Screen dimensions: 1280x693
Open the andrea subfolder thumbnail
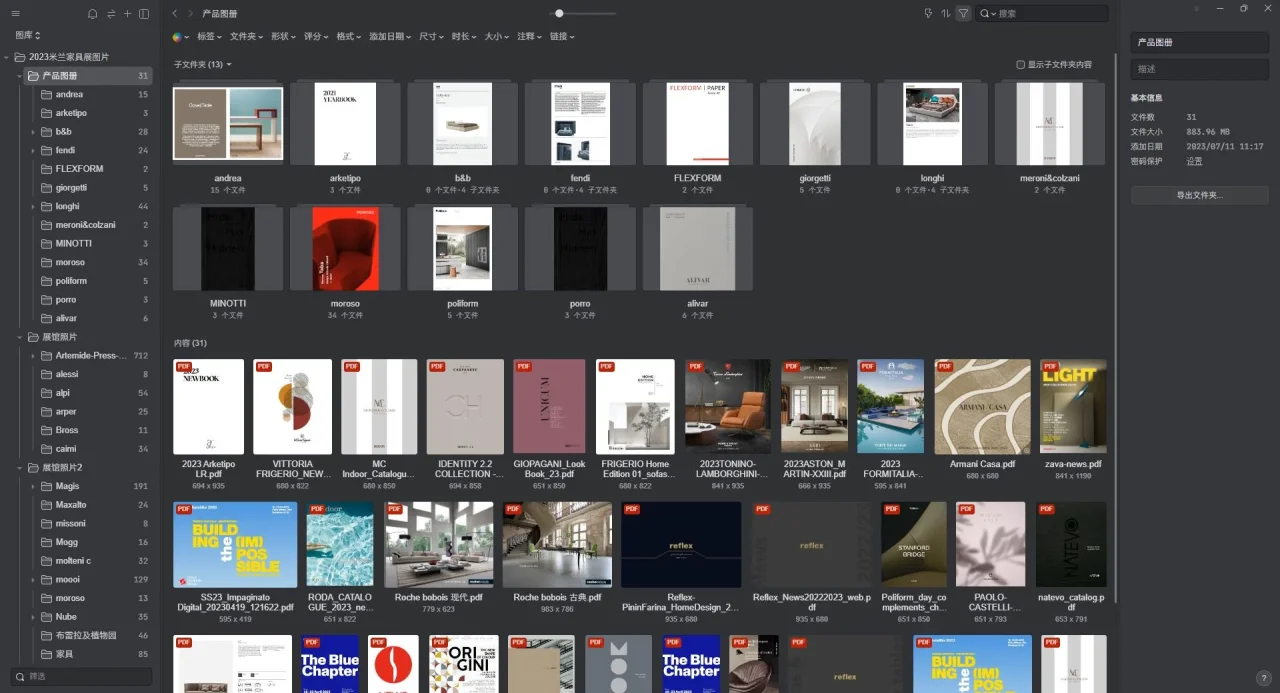click(228, 124)
